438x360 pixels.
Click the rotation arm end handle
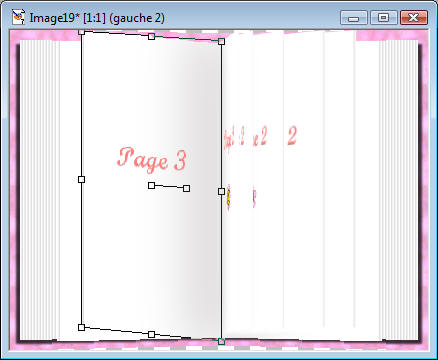pyautogui.click(x=186, y=188)
